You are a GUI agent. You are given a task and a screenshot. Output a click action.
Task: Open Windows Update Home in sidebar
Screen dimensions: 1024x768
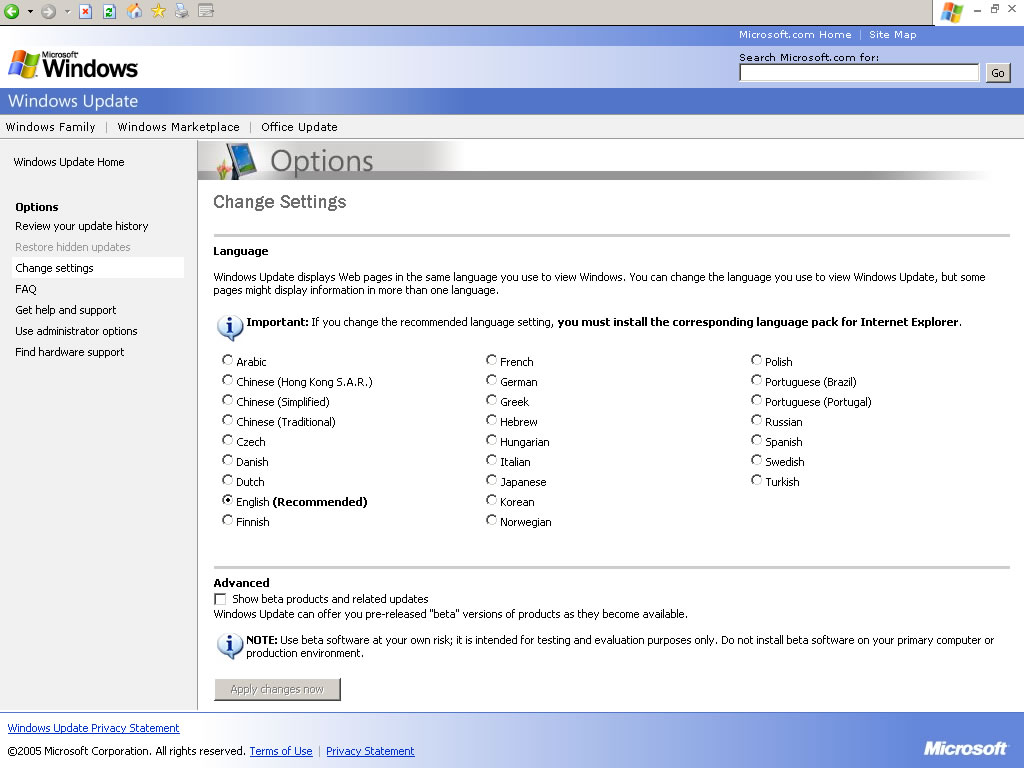tap(69, 162)
